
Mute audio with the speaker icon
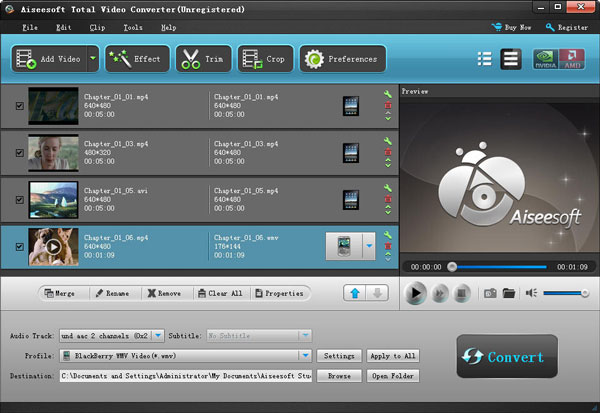tap(533, 294)
